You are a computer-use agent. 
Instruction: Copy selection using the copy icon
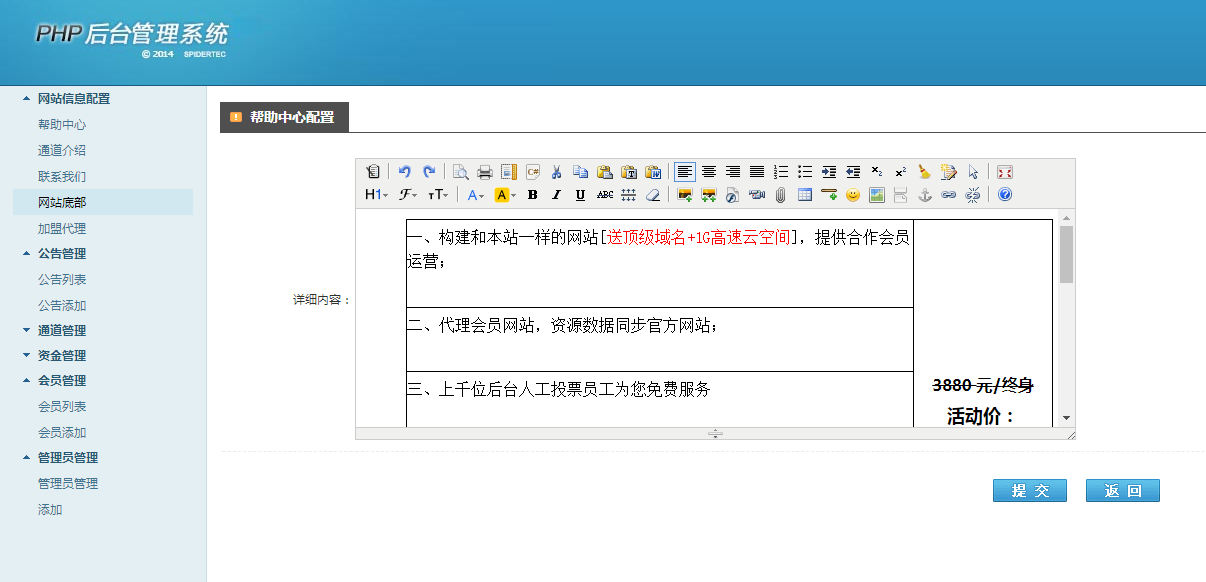coord(581,171)
